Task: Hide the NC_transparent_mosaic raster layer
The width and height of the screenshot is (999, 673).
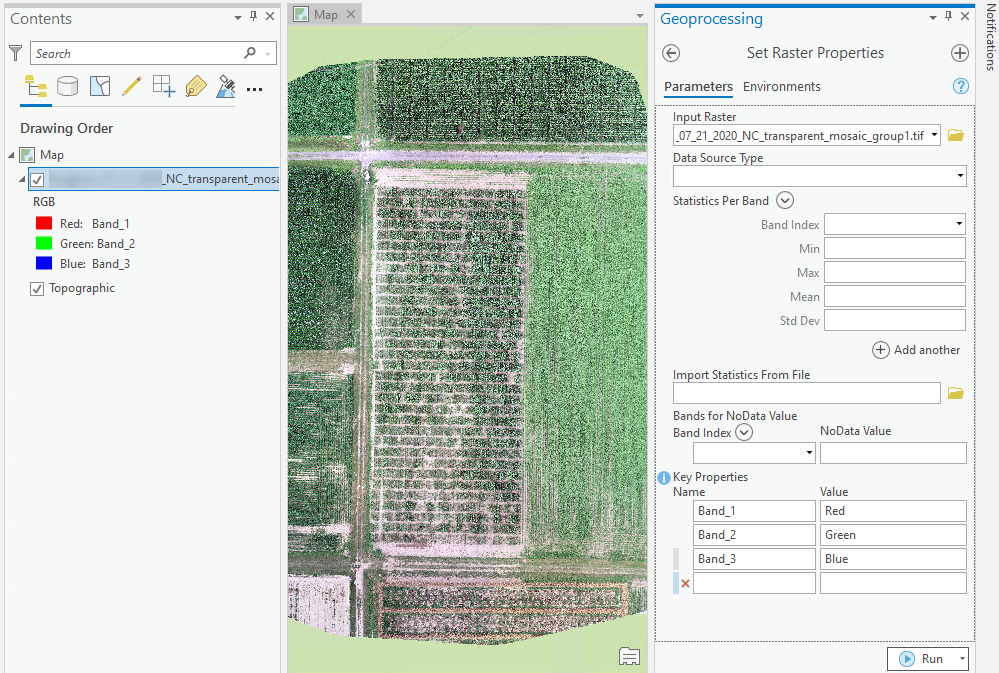Action: click(38, 179)
